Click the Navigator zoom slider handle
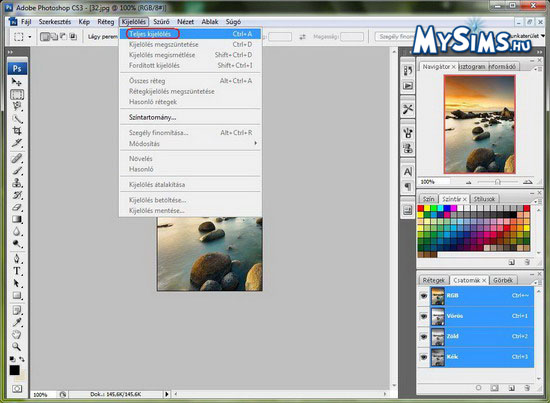Image resolution: width=550 pixels, height=403 pixels. click(x=497, y=182)
